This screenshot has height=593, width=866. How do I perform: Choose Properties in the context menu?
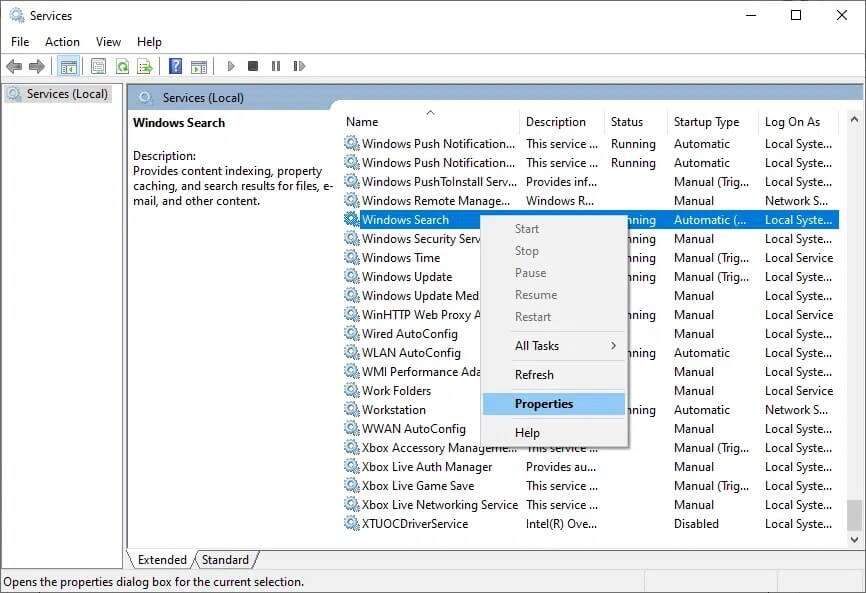coord(554,404)
